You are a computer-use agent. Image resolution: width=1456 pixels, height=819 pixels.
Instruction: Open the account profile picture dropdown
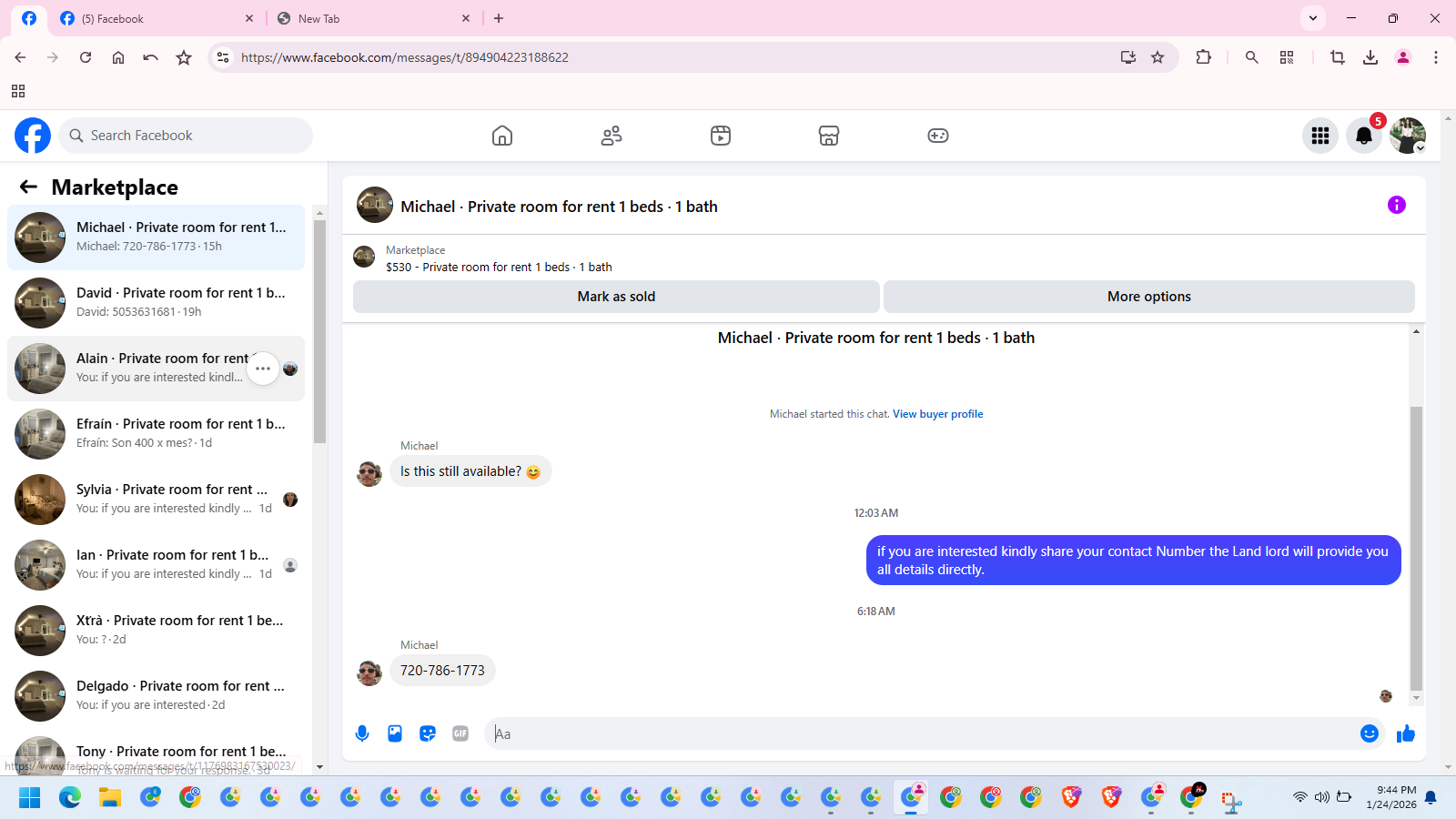pos(1408,136)
